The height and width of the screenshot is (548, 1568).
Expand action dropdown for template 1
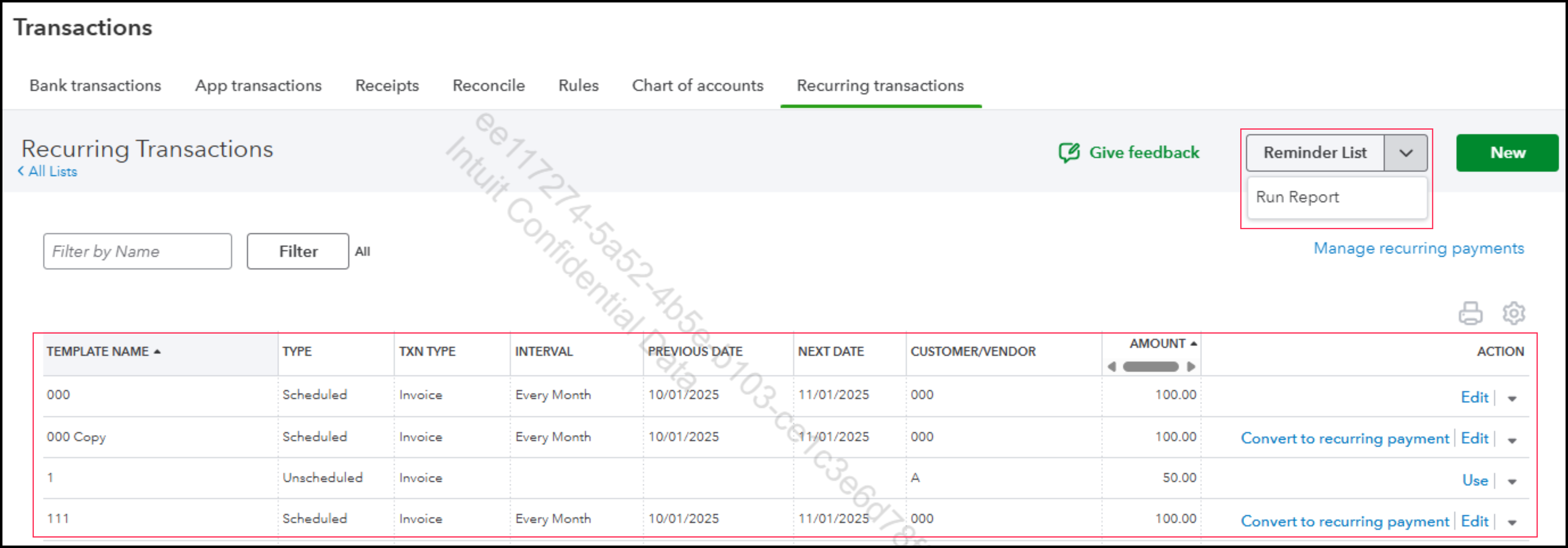coord(1512,482)
